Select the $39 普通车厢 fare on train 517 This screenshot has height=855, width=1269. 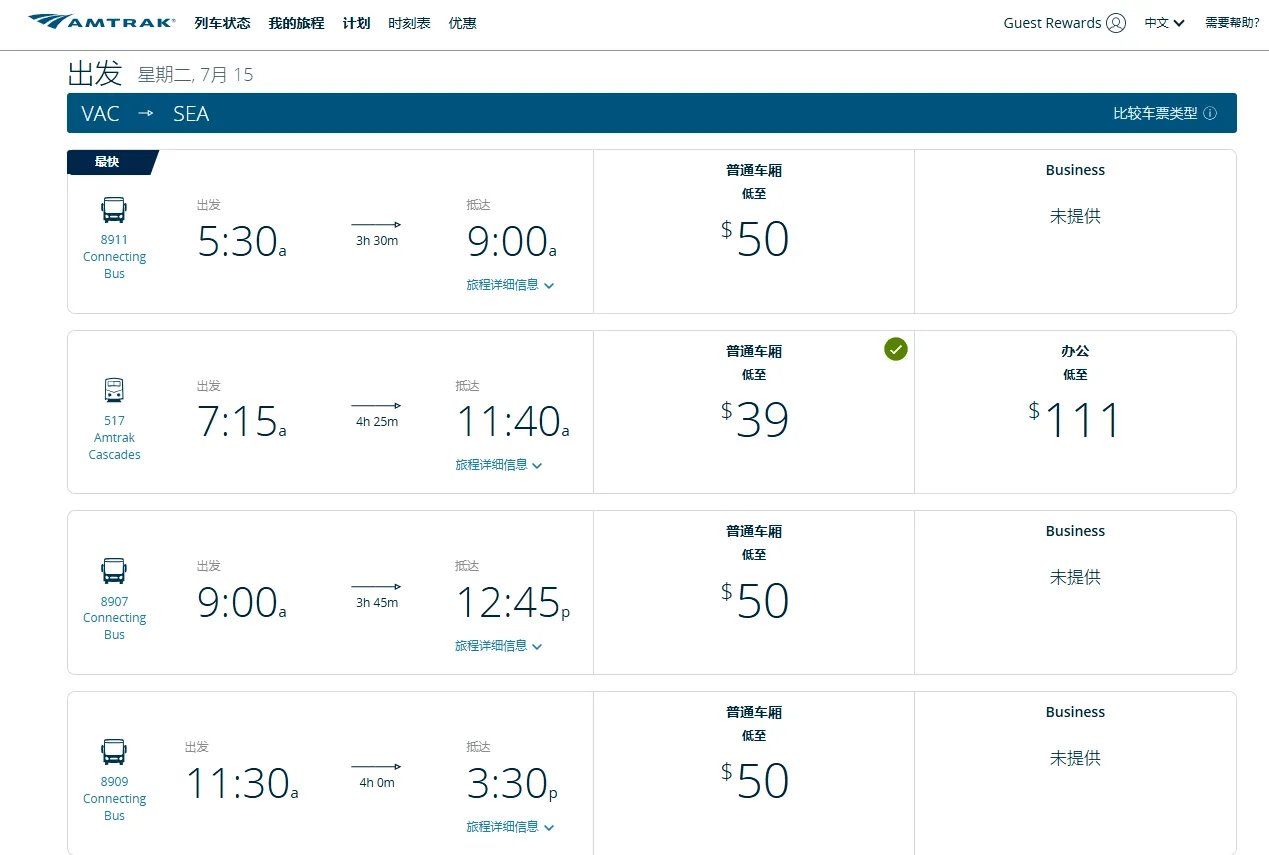click(x=754, y=412)
